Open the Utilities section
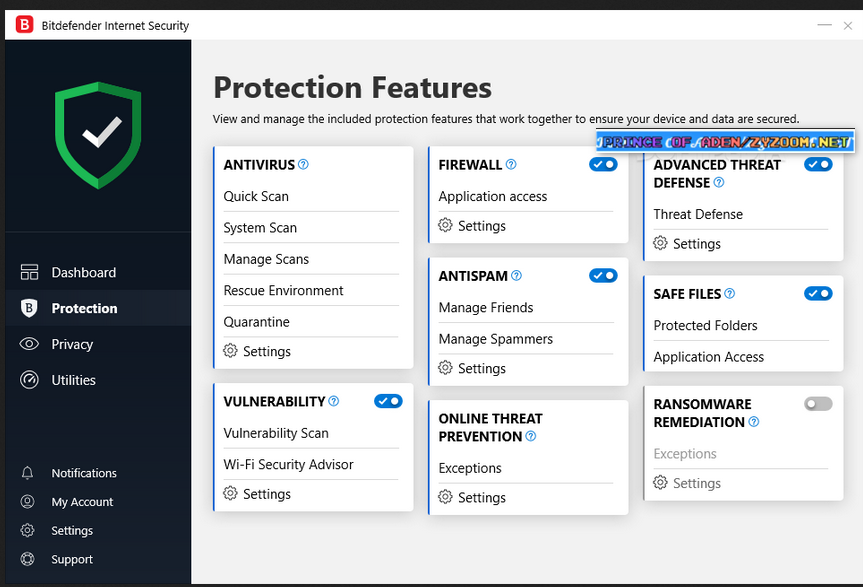863x587 pixels. point(98,380)
